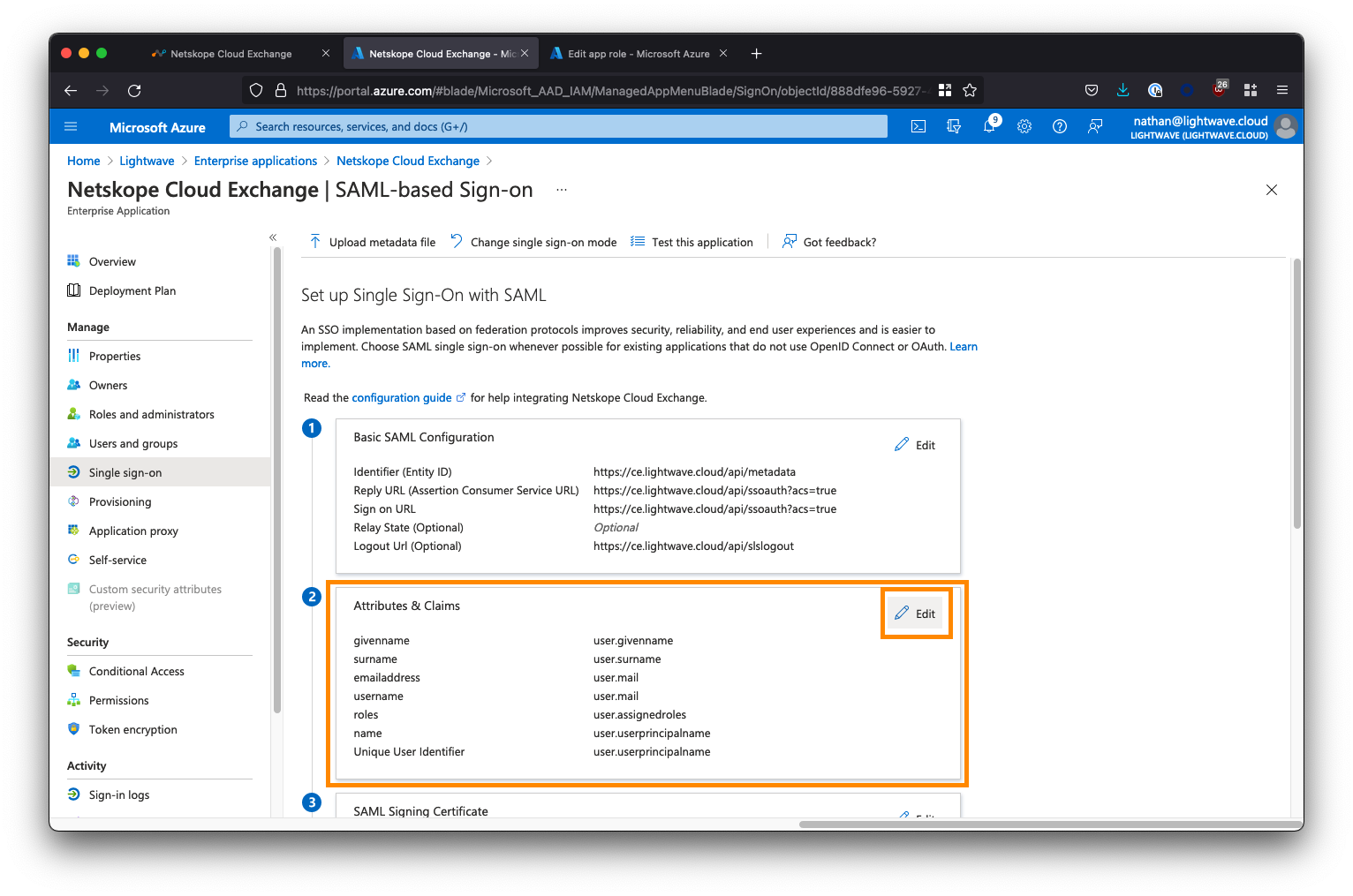The height and width of the screenshot is (896, 1353).
Task: Focus the Azure search resources box
Action: pyautogui.click(x=558, y=126)
